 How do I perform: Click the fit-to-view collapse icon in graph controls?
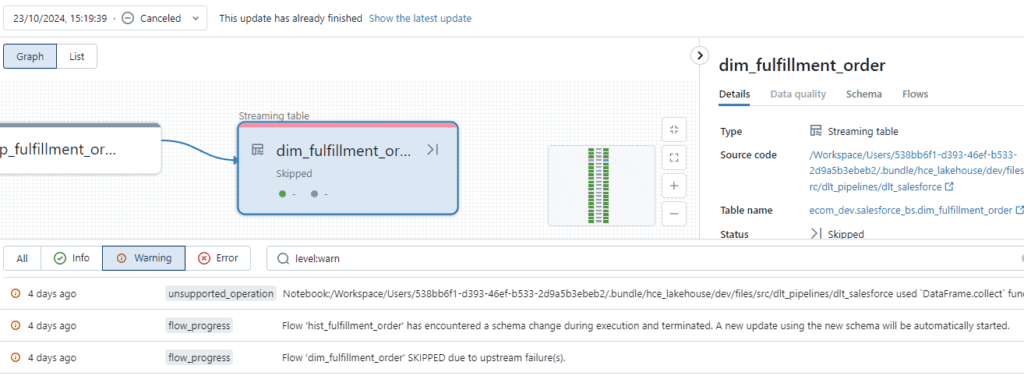pos(674,129)
